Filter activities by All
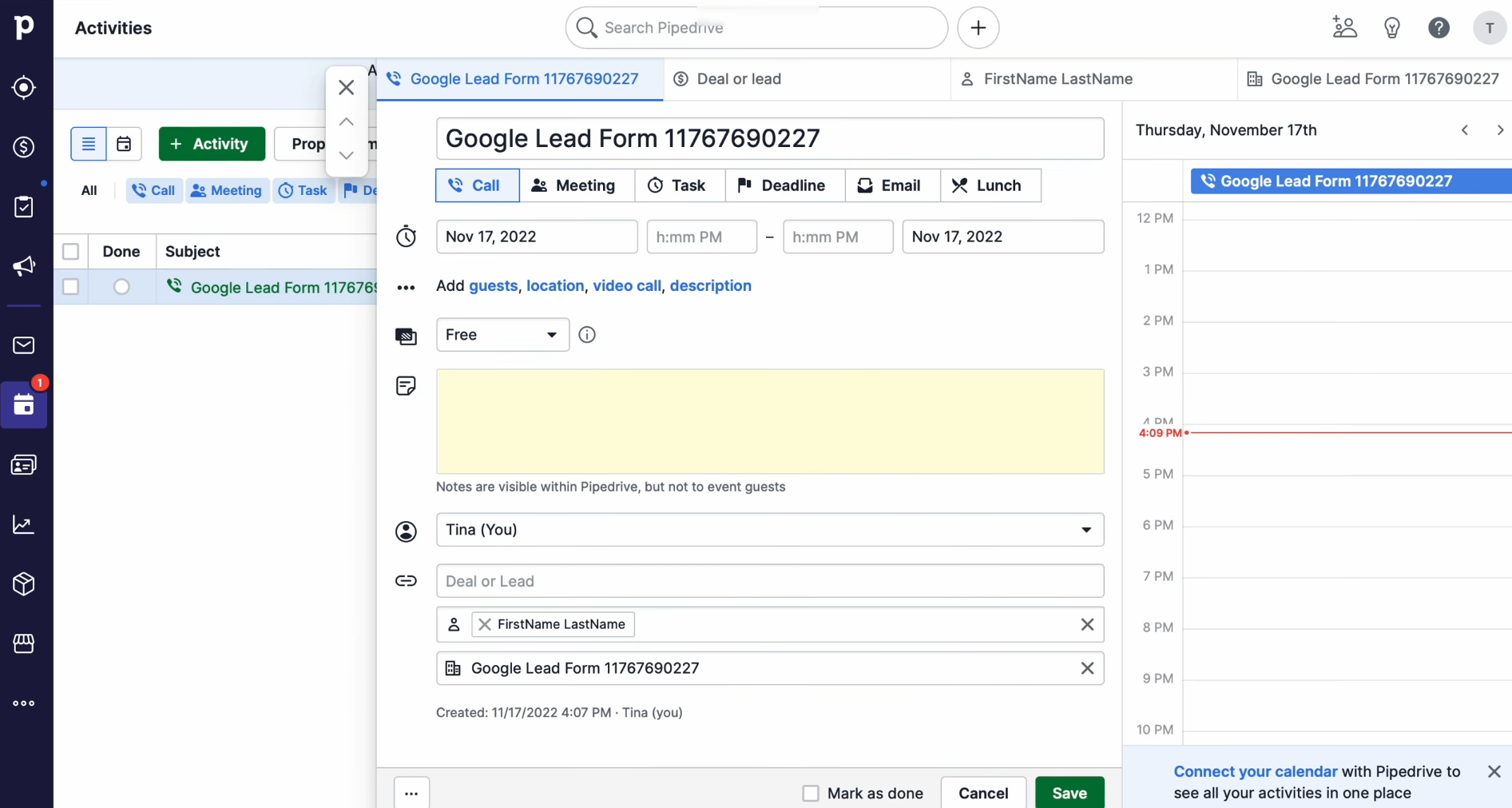The width and height of the screenshot is (1512, 808). [89, 190]
